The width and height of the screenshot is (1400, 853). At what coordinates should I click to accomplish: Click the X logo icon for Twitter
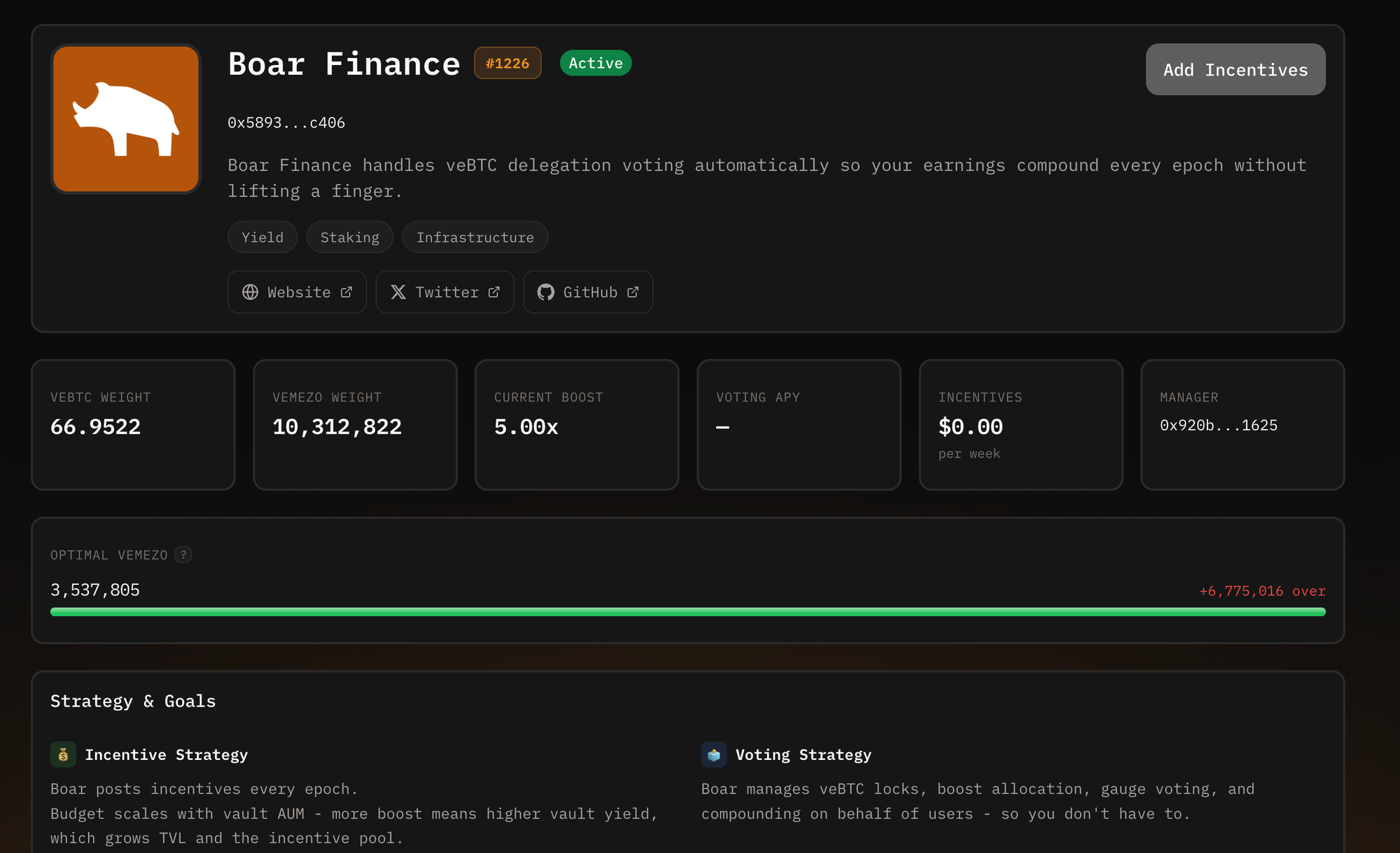click(x=398, y=292)
